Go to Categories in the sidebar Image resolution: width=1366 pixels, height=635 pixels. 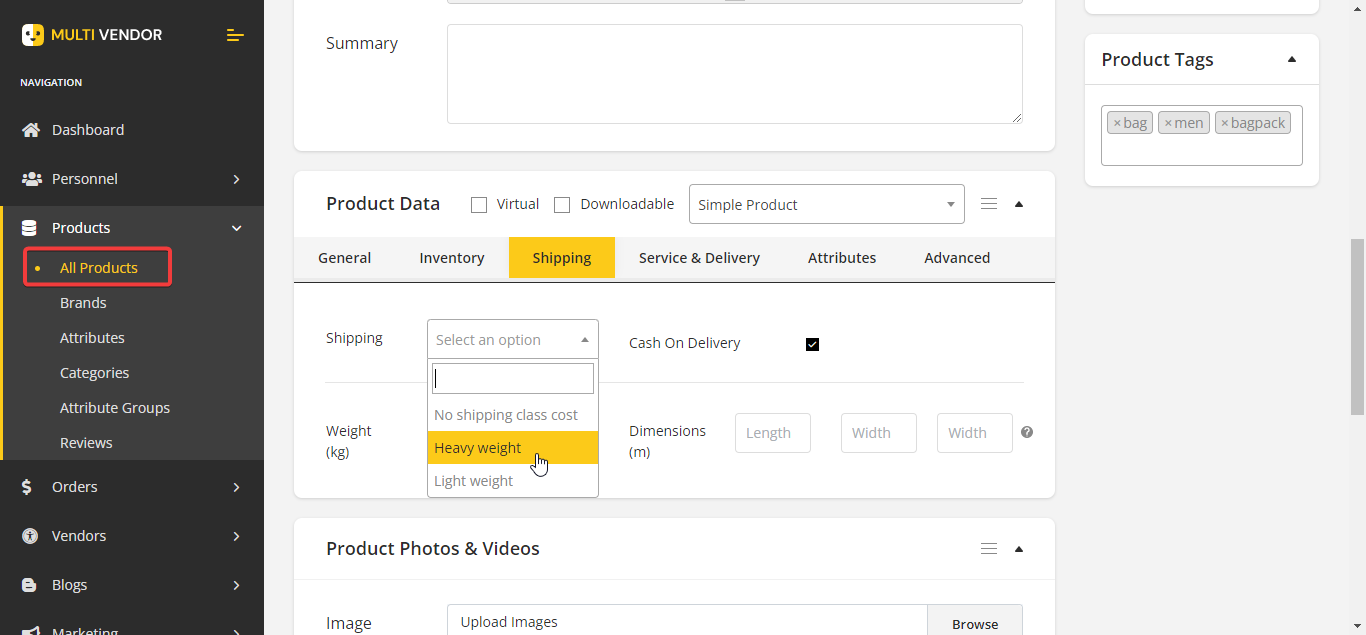pyautogui.click(x=94, y=373)
